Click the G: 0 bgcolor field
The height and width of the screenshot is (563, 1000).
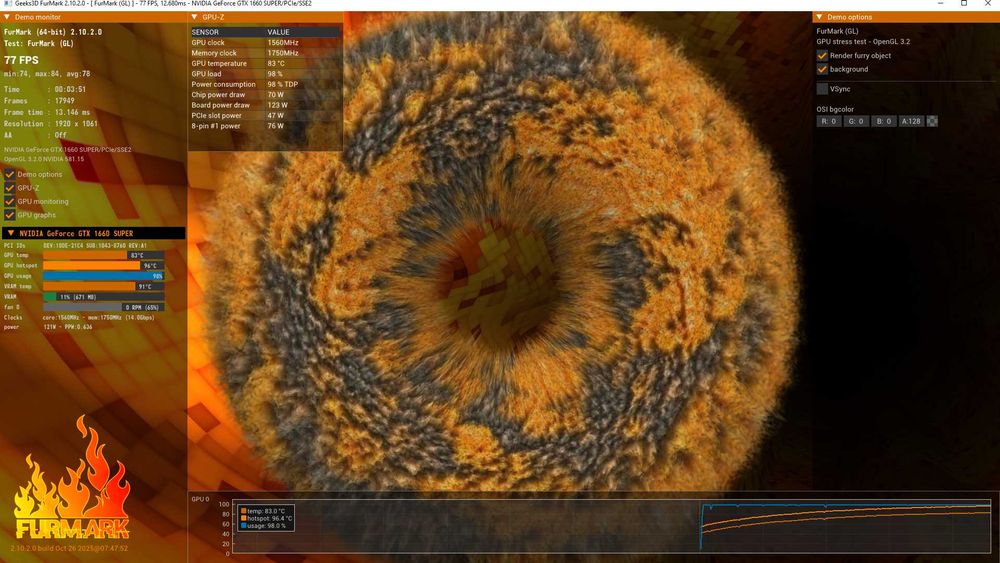[x=856, y=121]
